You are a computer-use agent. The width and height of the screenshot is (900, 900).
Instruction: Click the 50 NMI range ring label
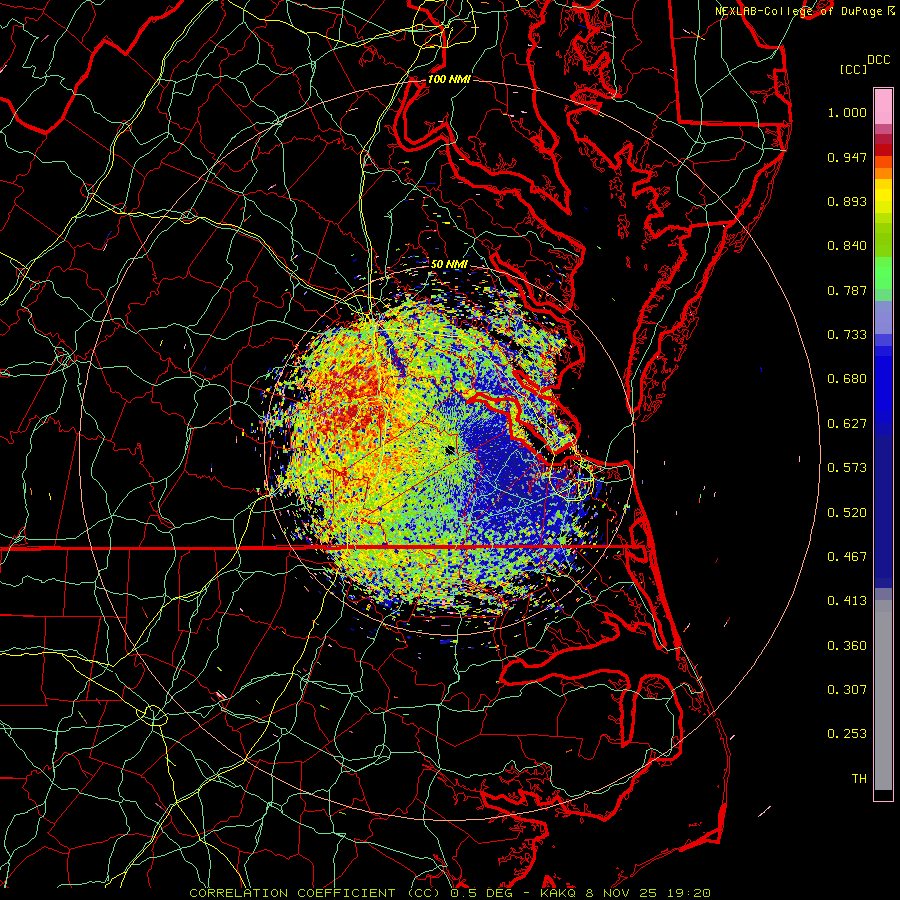click(x=449, y=264)
